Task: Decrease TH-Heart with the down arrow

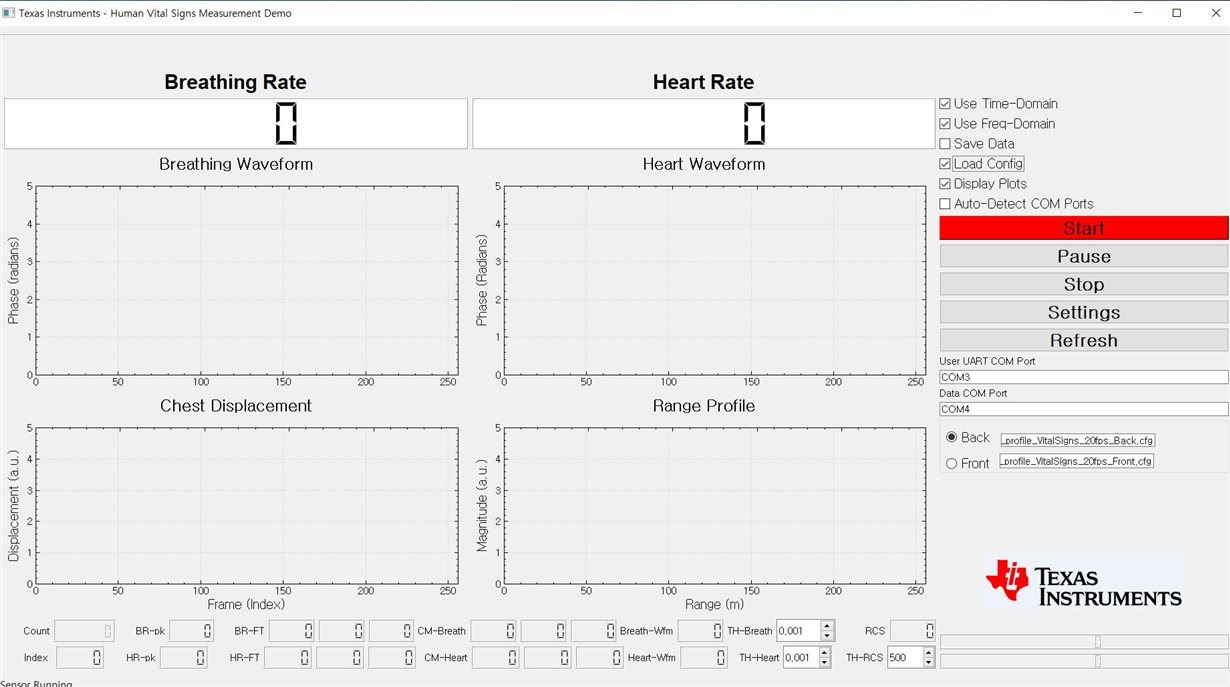Action: point(824,662)
